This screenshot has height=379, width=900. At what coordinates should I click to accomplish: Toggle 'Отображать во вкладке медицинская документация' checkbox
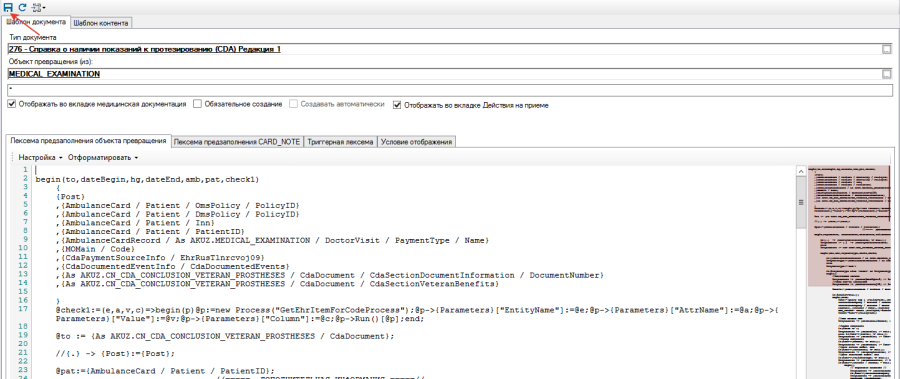(12, 105)
